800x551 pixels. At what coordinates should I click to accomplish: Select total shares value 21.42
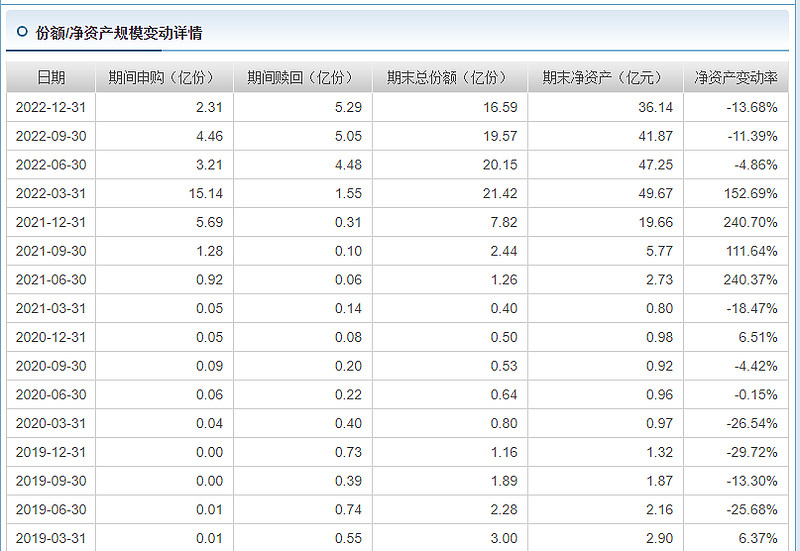(500, 193)
